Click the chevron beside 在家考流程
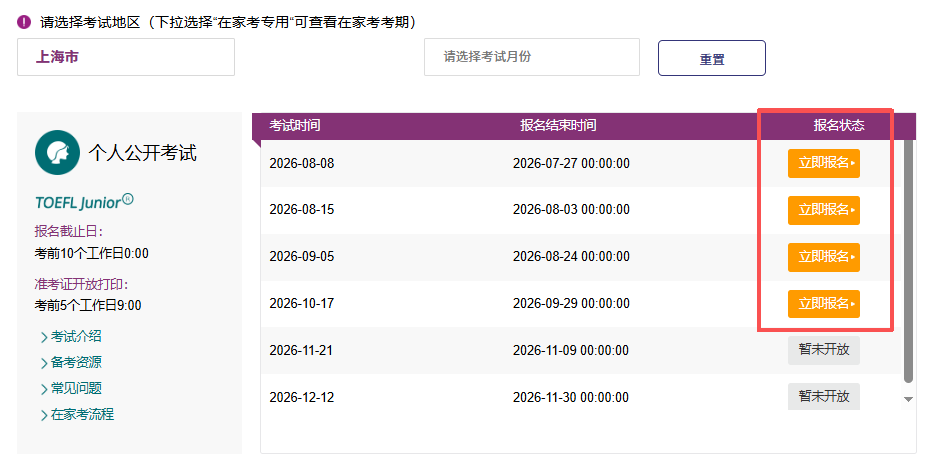This screenshot has width=947, height=468. 43,415
